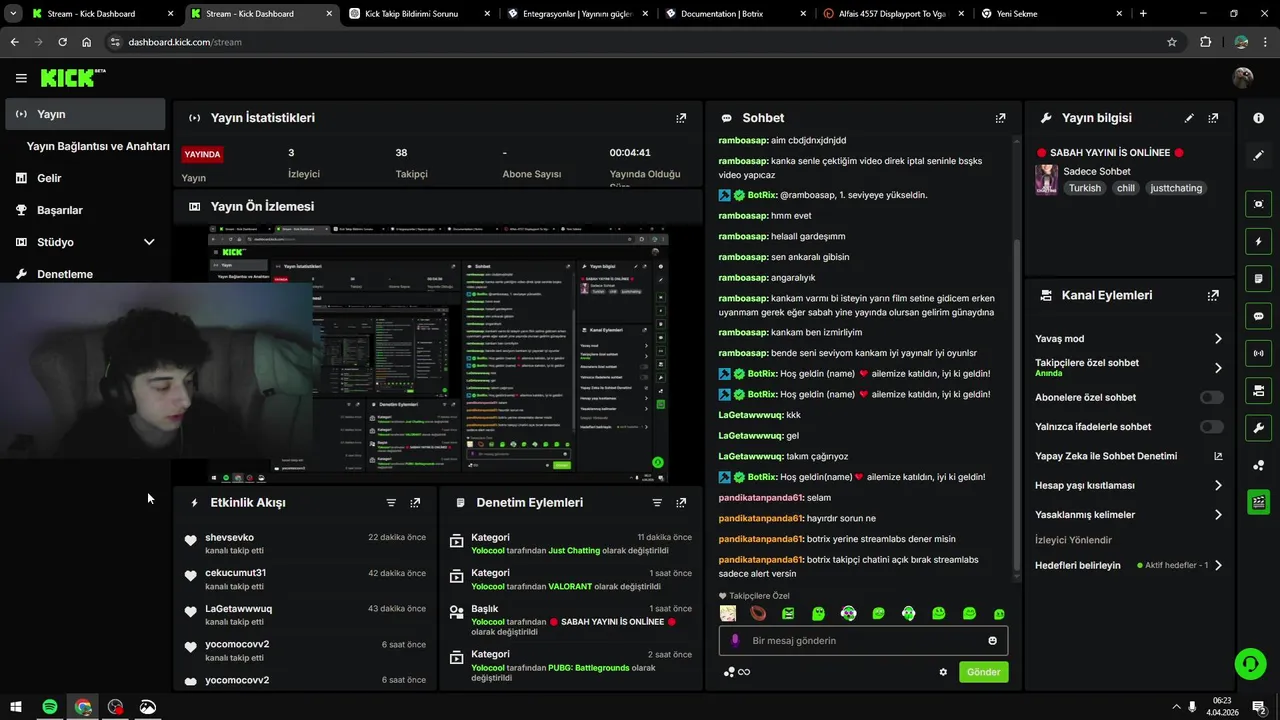Viewport: 1280px width, 720px height.
Task: Open Hesap yaşı kısıtlaması options arrow
Action: click(1218, 486)
